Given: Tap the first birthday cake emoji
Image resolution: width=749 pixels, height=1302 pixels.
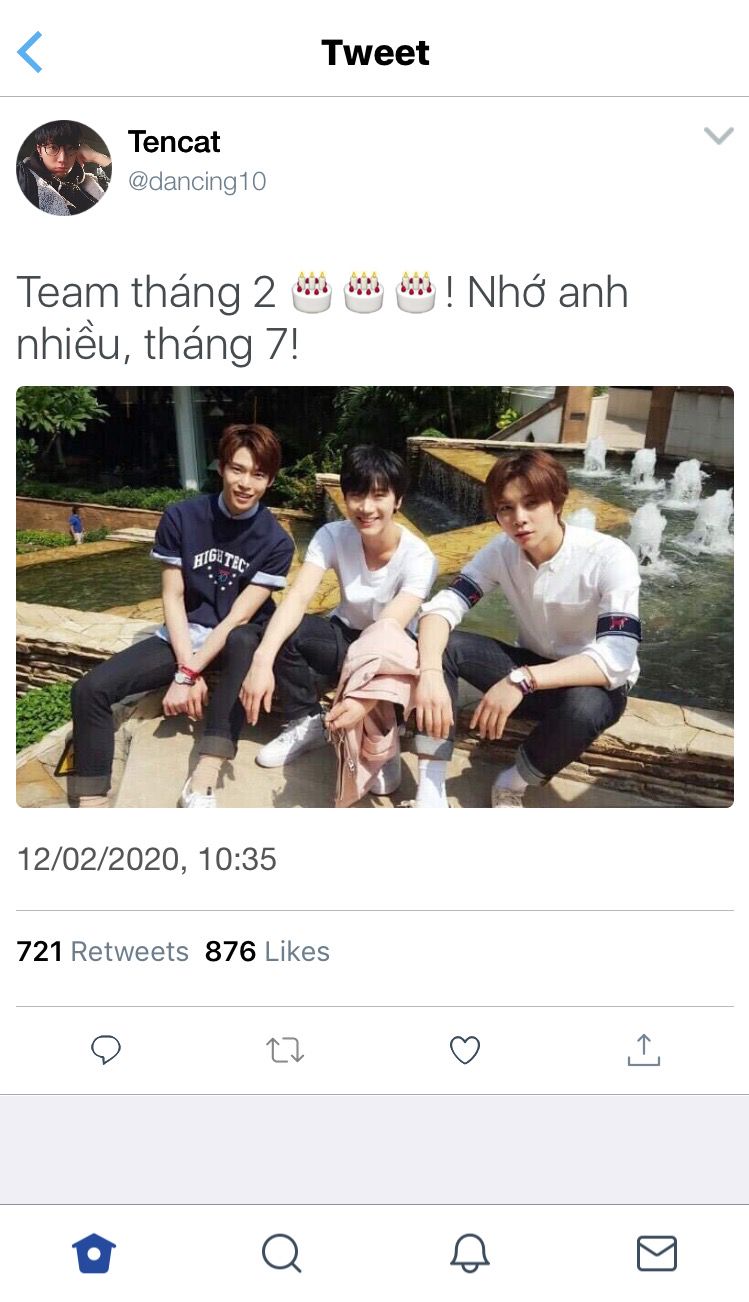Looking at the screenshot, I should coord(311,291).
